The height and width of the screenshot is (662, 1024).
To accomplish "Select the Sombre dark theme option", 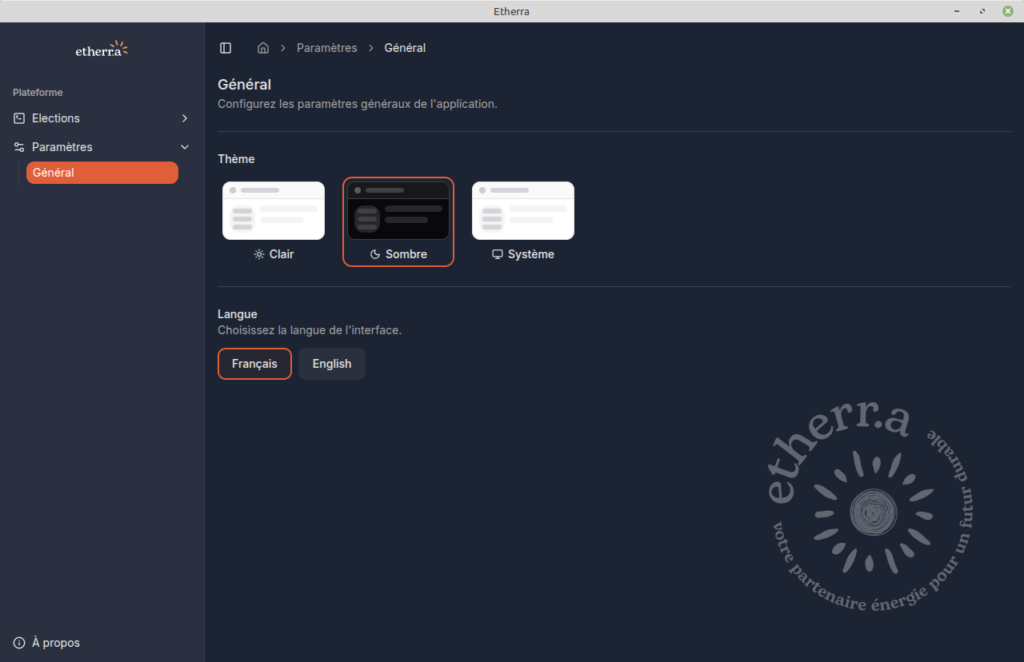I will (x=398, y=222).
